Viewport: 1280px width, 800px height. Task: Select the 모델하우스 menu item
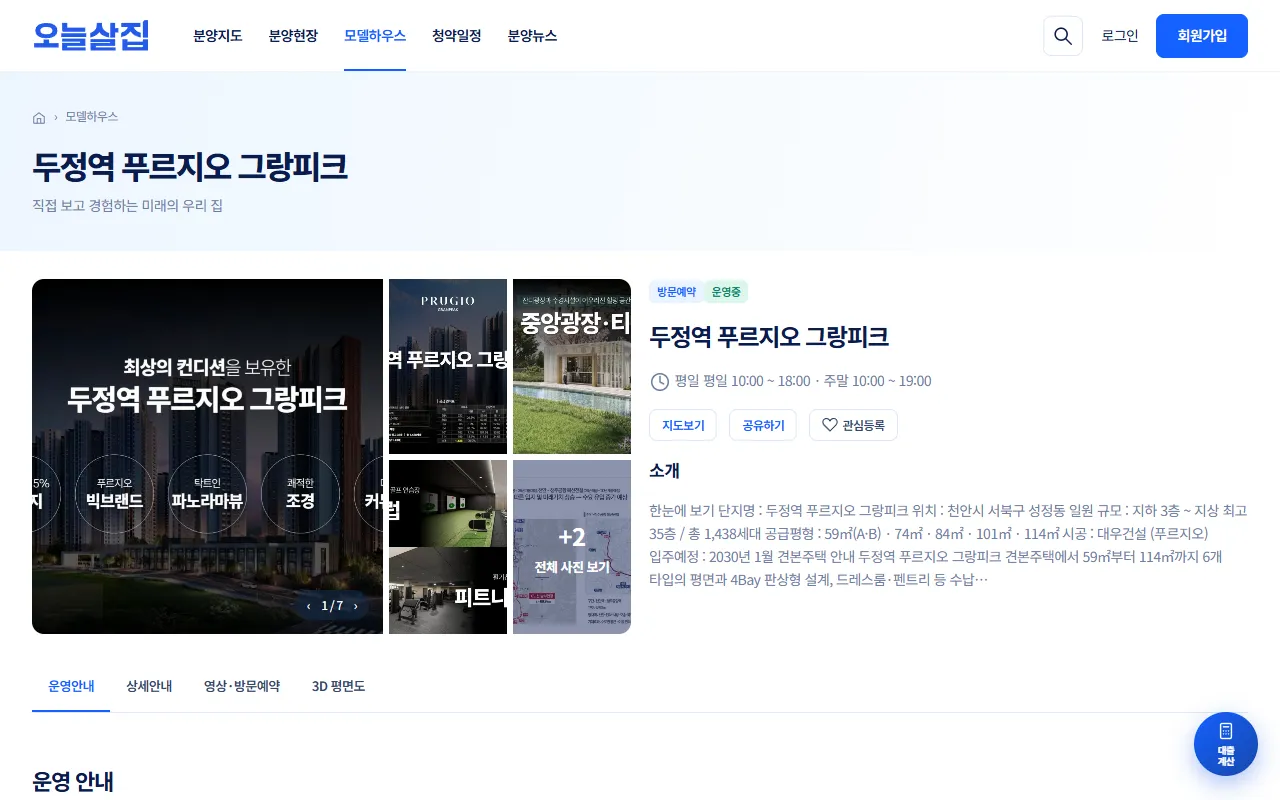point(375,36)
